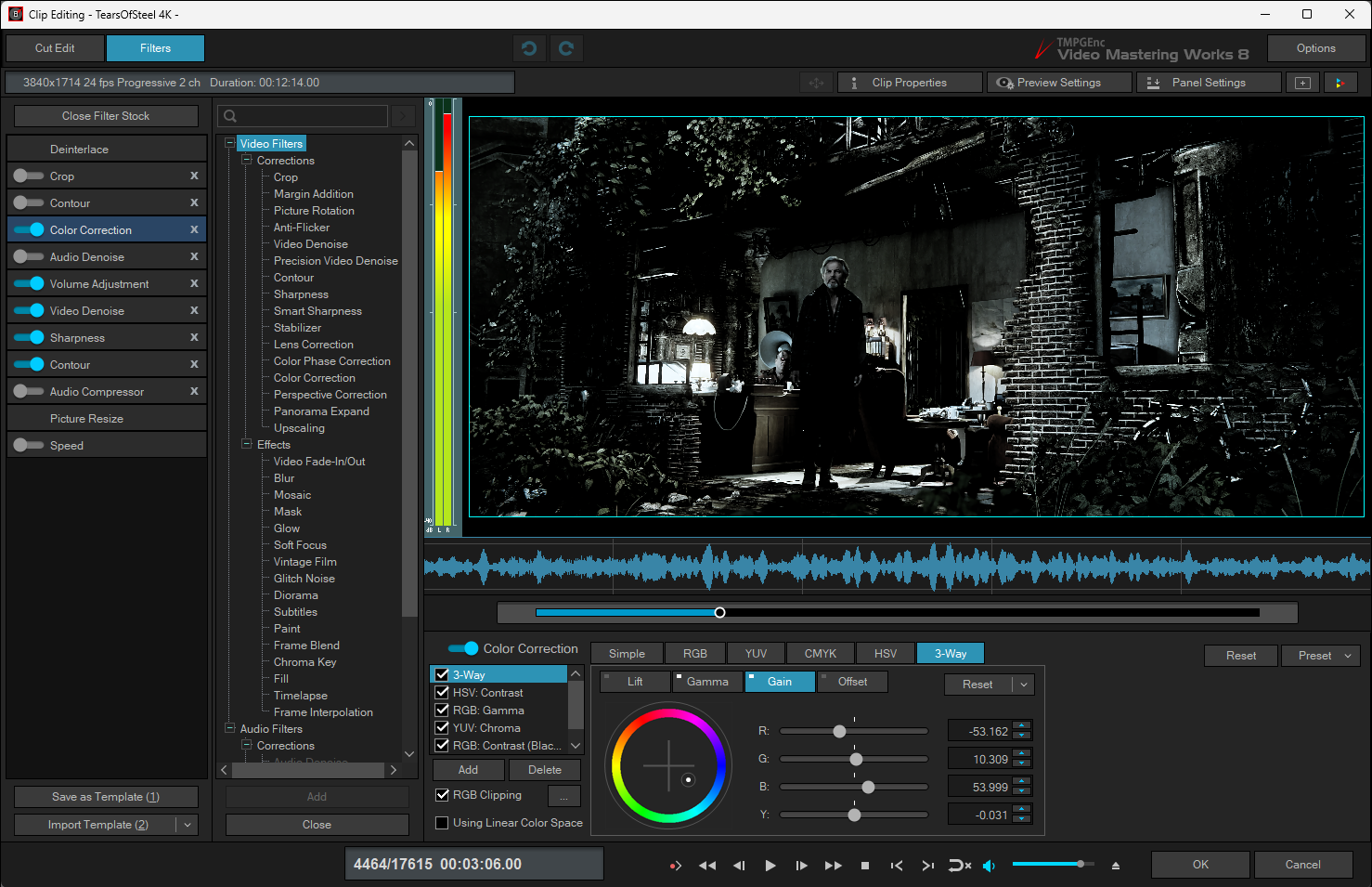
Task: Select the HSV color correction tab
Action: [x=886, y=654]
